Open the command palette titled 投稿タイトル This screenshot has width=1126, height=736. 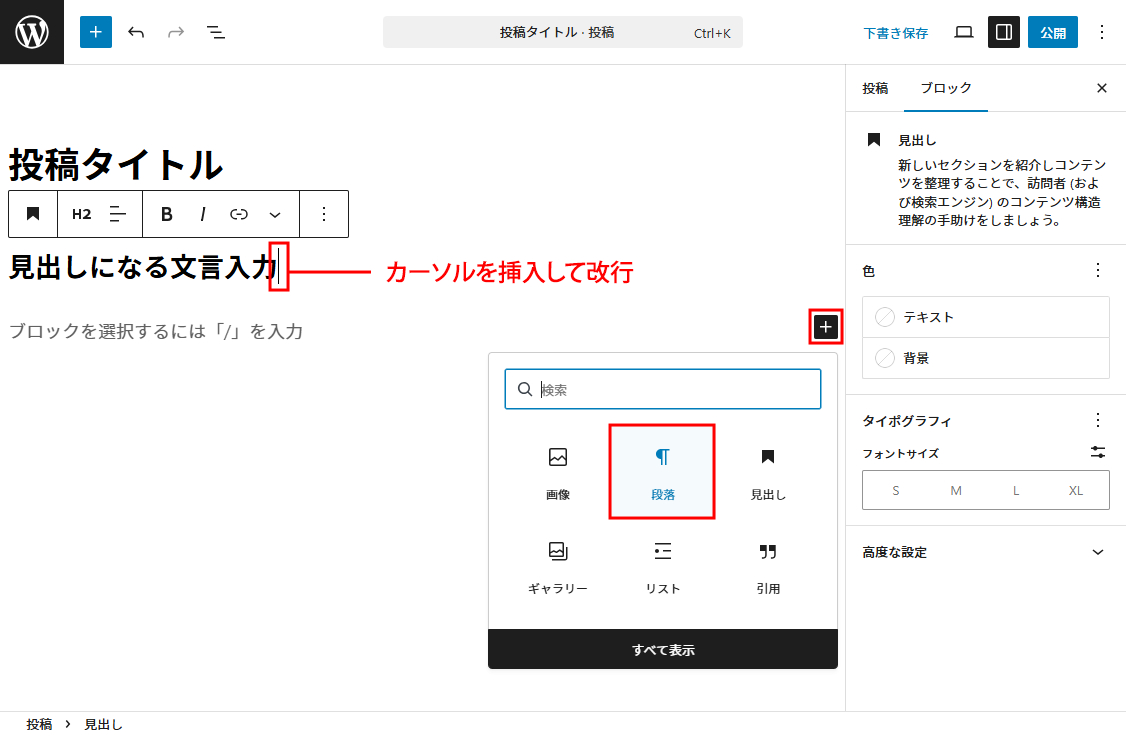click(x=562, y=32)
